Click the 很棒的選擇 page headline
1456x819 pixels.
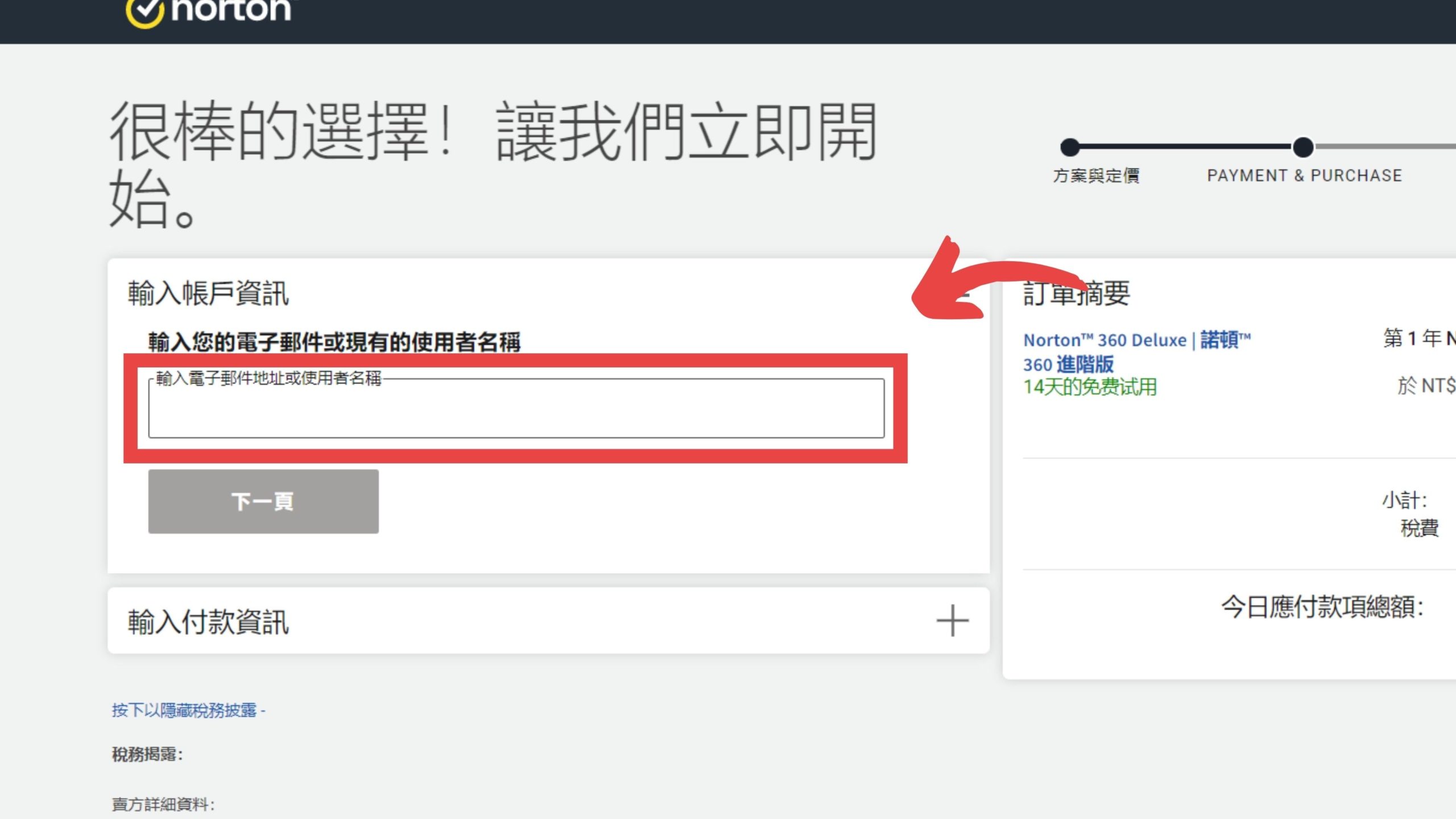(x=494, y=164)
